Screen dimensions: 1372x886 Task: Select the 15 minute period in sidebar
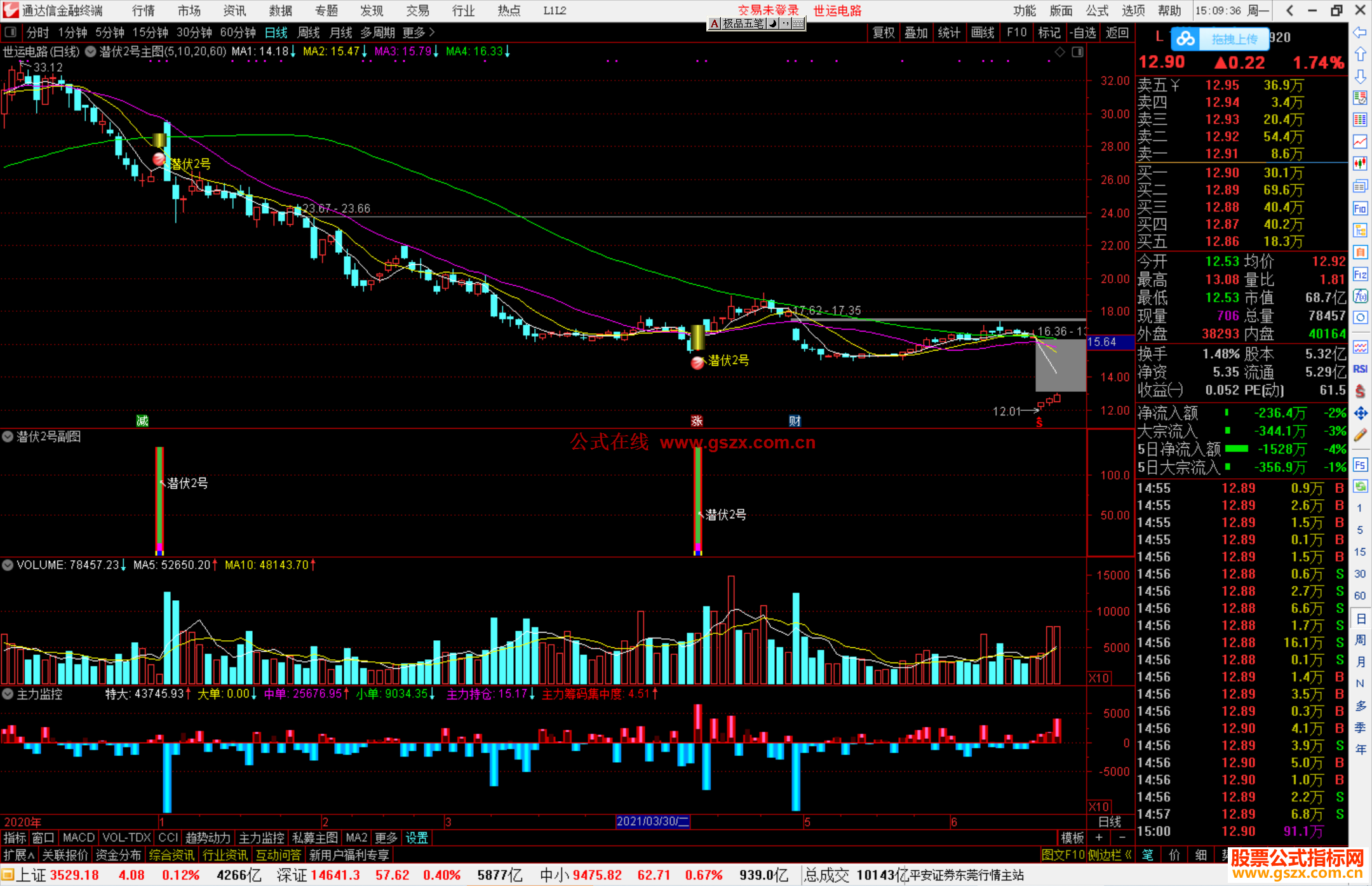tap(1360, 552)
